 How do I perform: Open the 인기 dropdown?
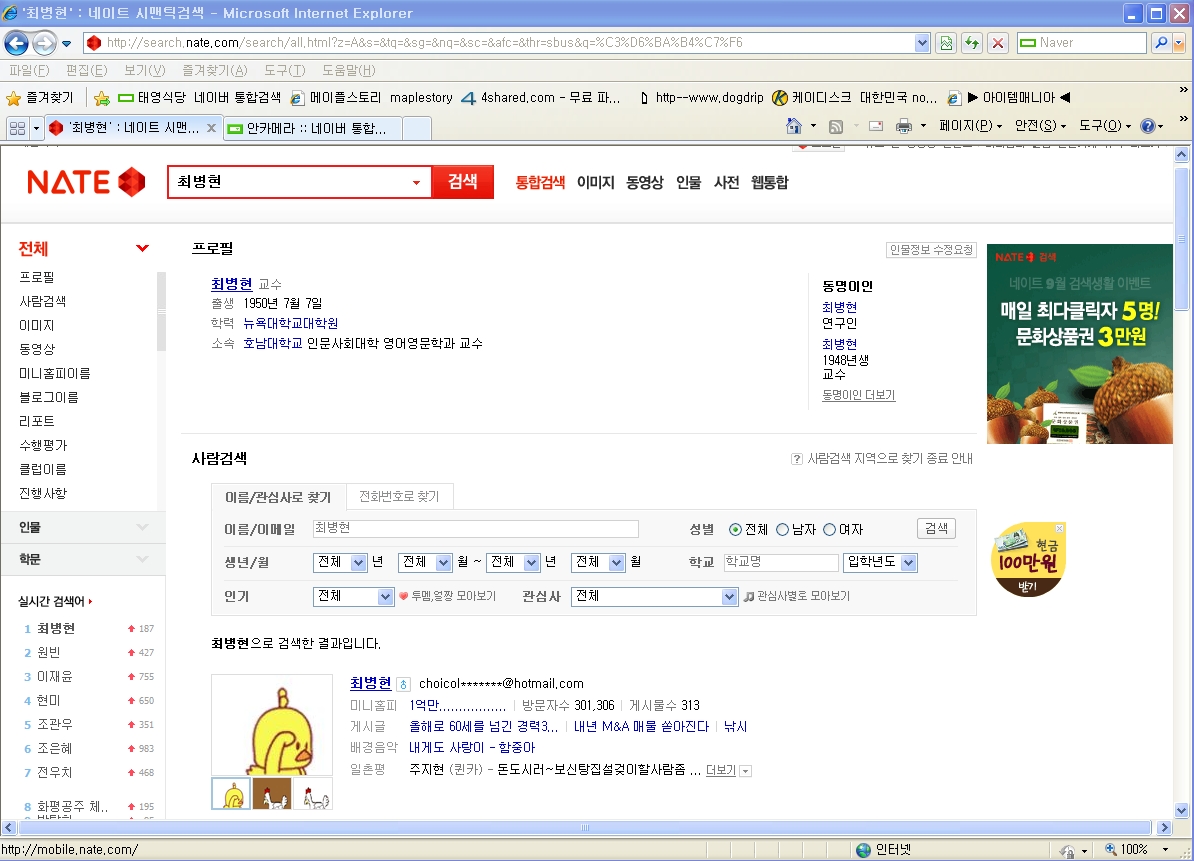point(385,597)
